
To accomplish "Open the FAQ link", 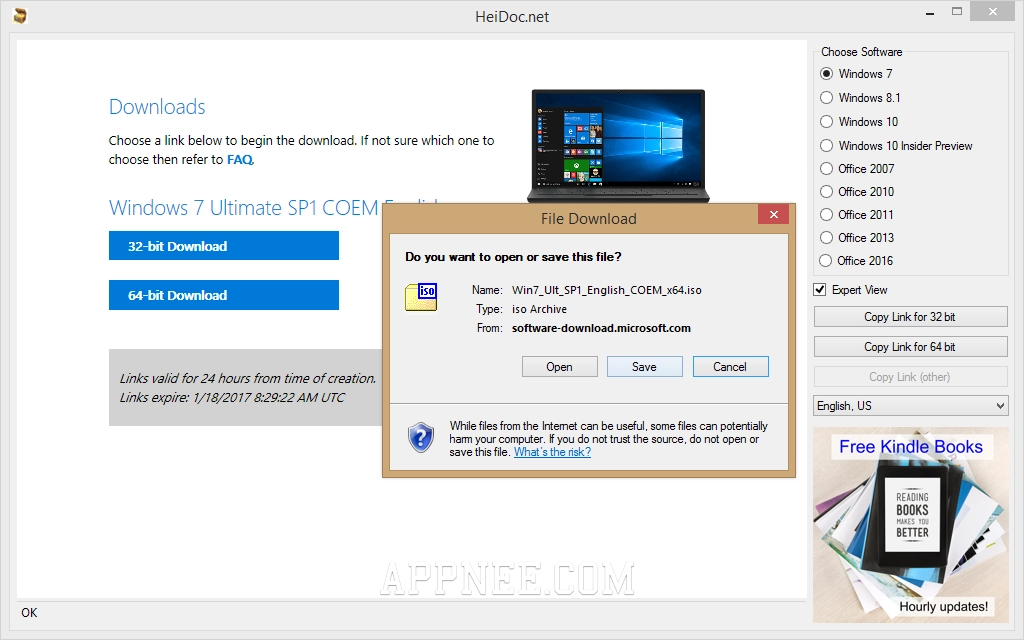I will 240,160.
